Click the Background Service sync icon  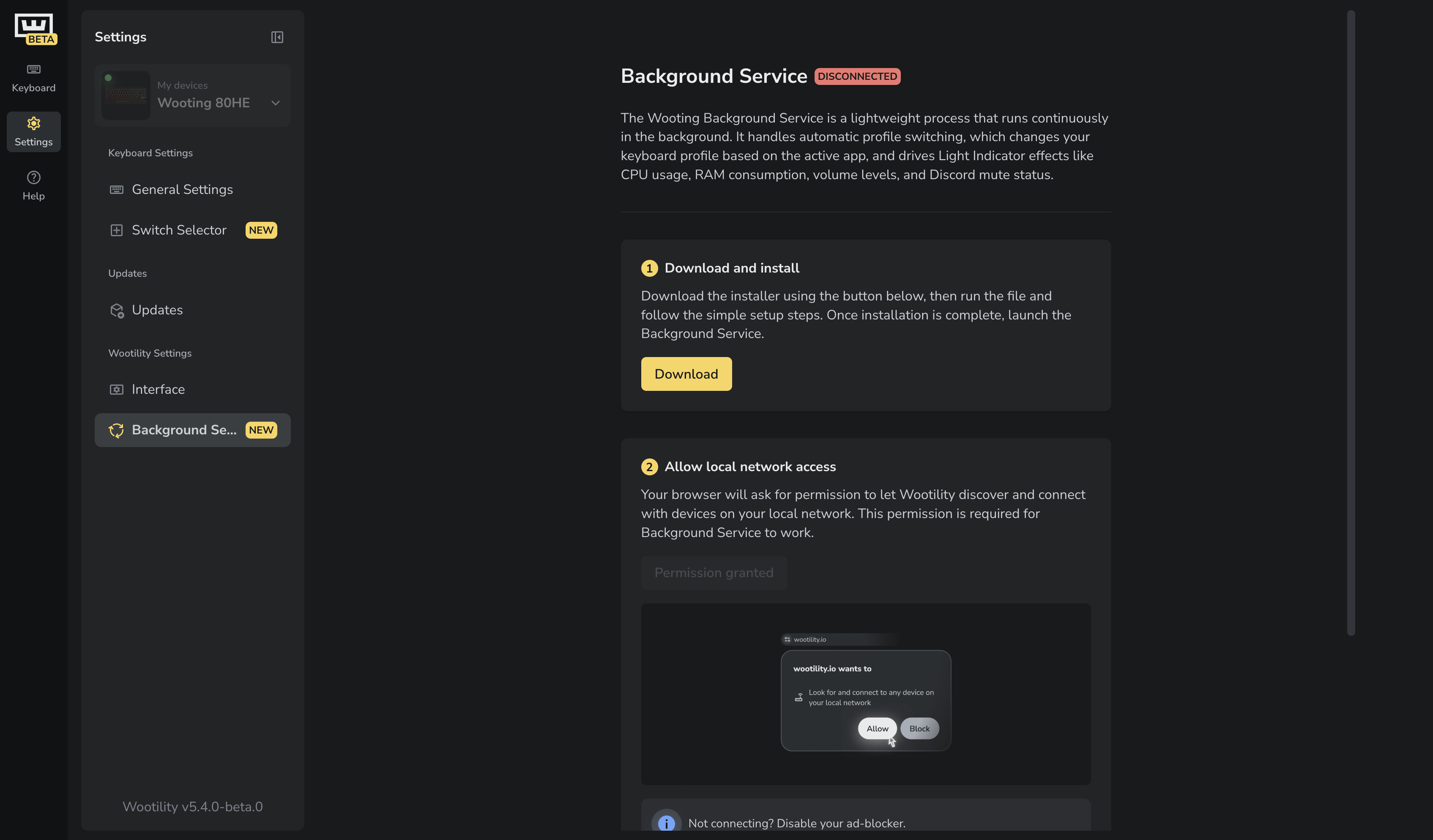(x=117, y=430)
